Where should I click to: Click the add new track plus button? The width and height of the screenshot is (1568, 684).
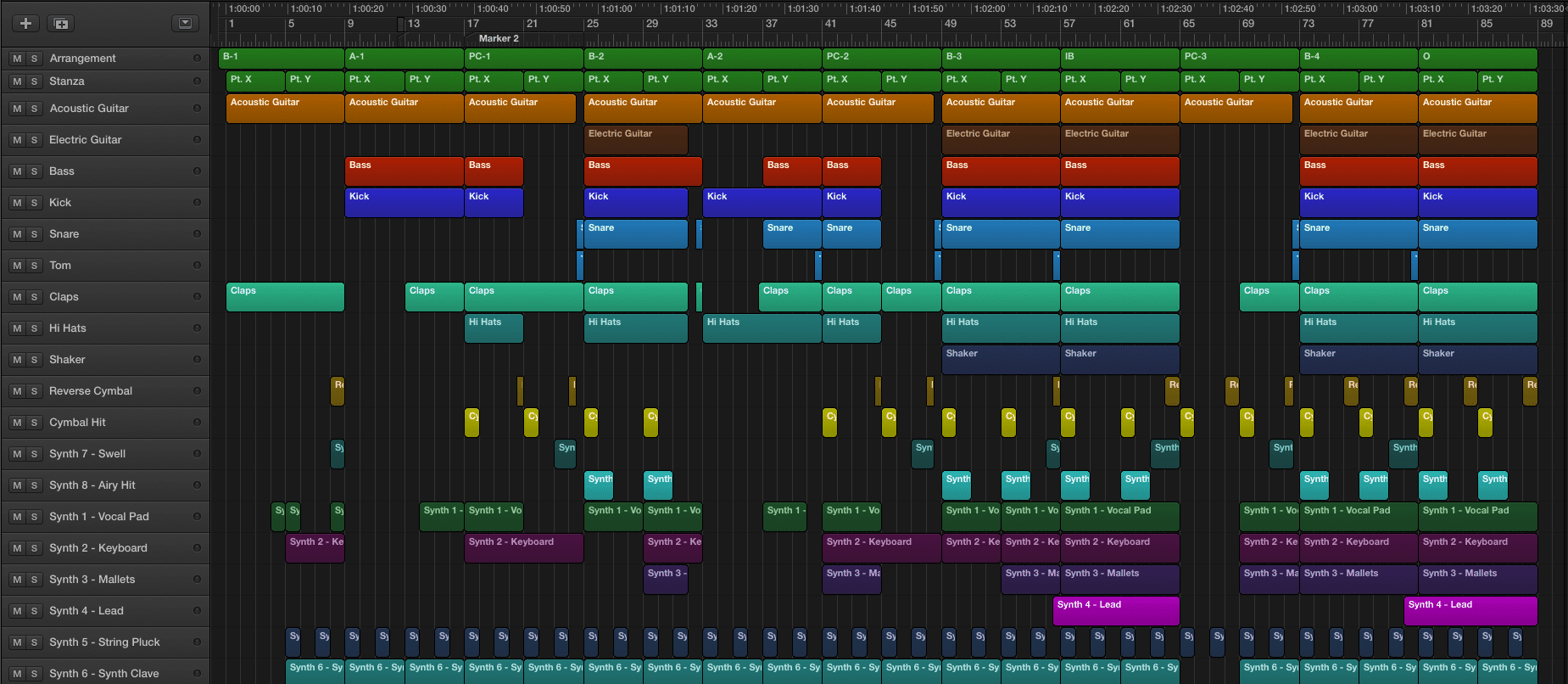pos(25,23)
